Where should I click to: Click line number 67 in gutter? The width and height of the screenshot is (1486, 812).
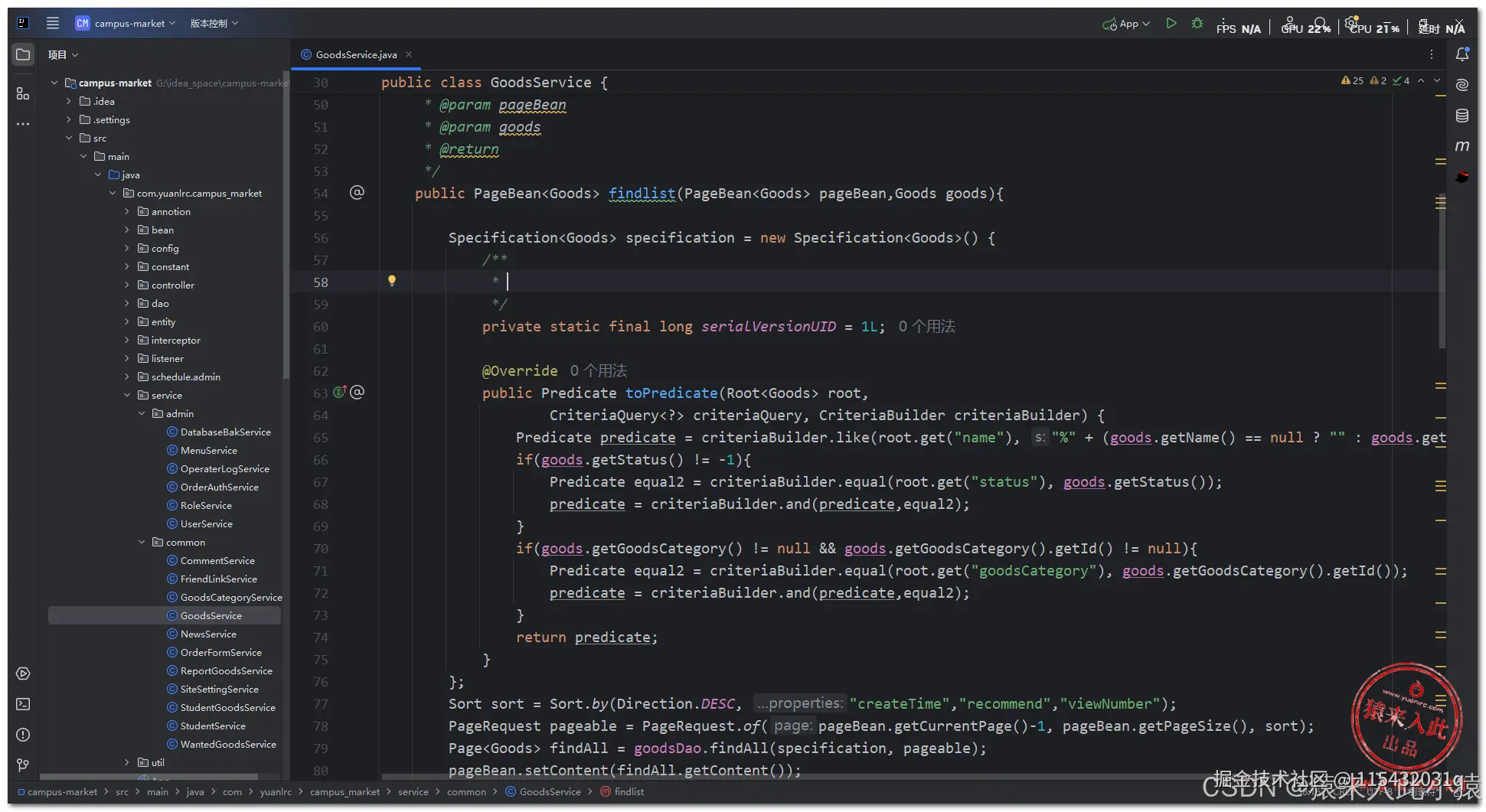320,482
